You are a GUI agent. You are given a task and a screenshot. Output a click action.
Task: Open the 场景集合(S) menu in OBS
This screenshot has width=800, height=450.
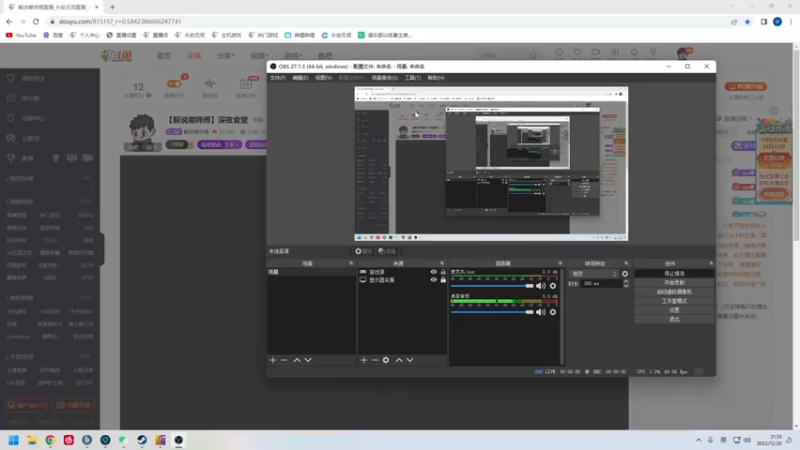(385, 78)
